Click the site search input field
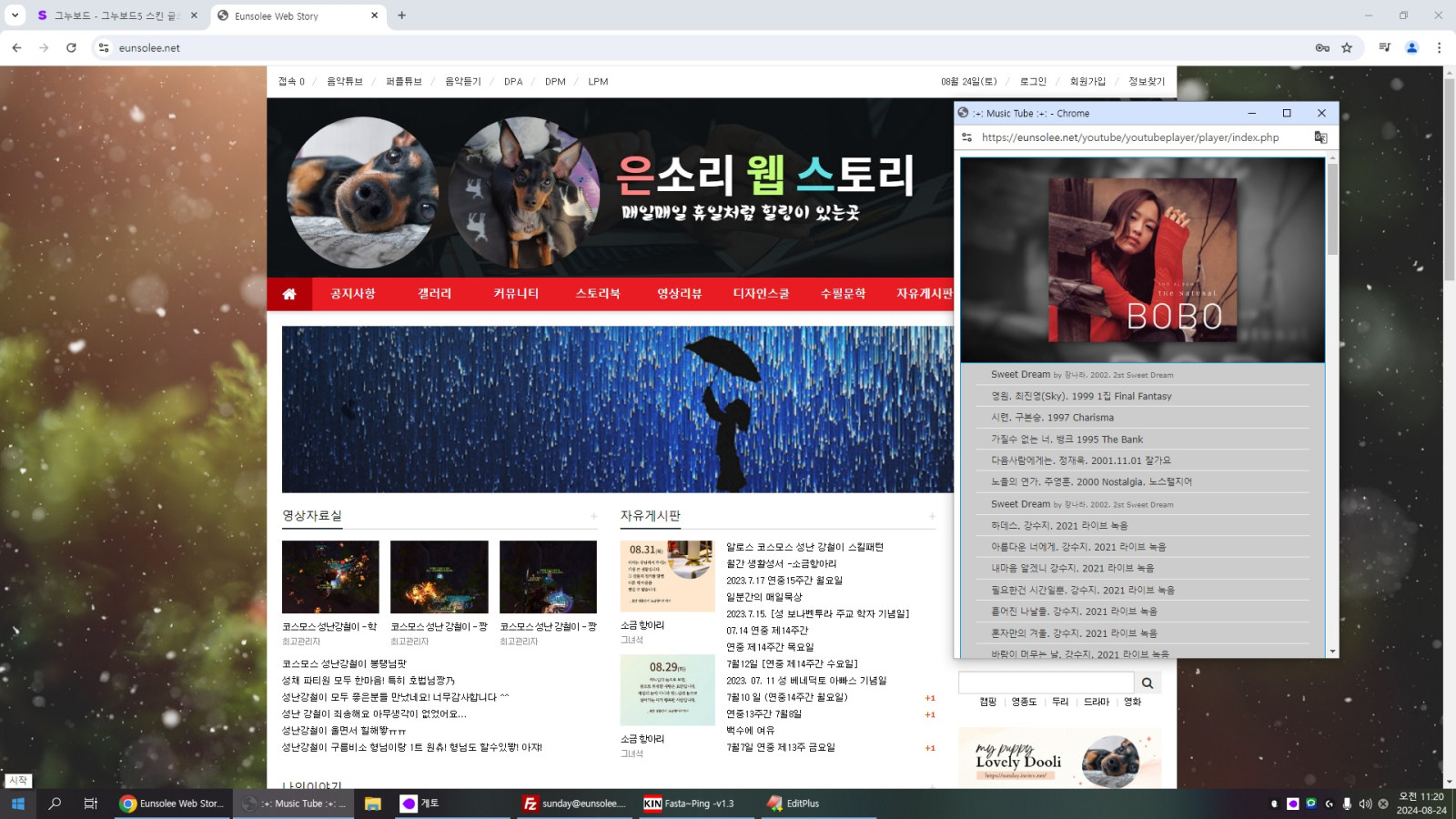The width and height of the screenshot is (1456, 819). coord(1046,682)
